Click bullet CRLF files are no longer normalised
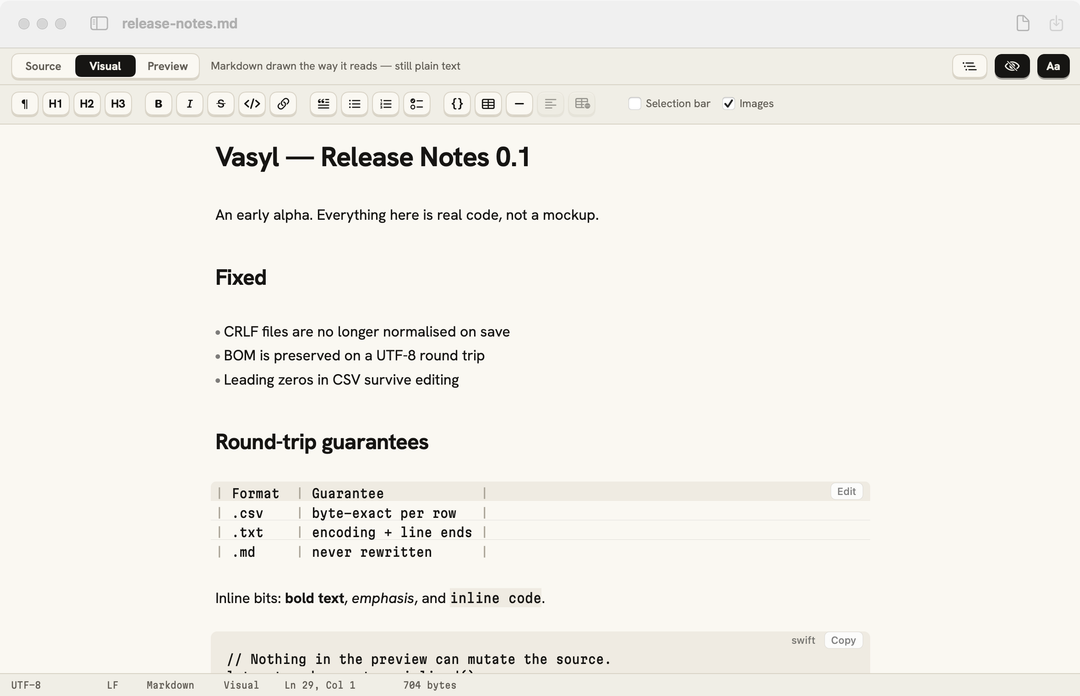Screen dimensions: 1080x696 coord(366,331)
